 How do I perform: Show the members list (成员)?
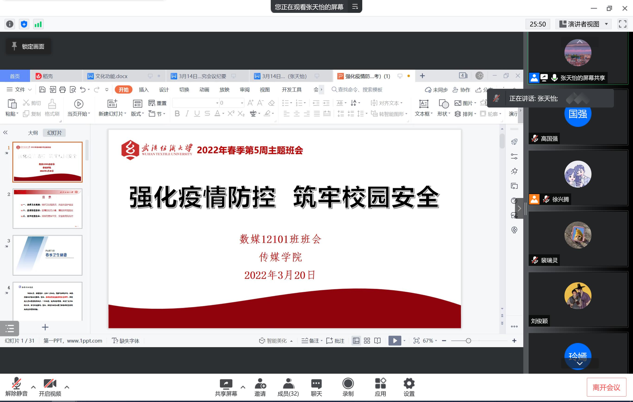coord(288,384)
